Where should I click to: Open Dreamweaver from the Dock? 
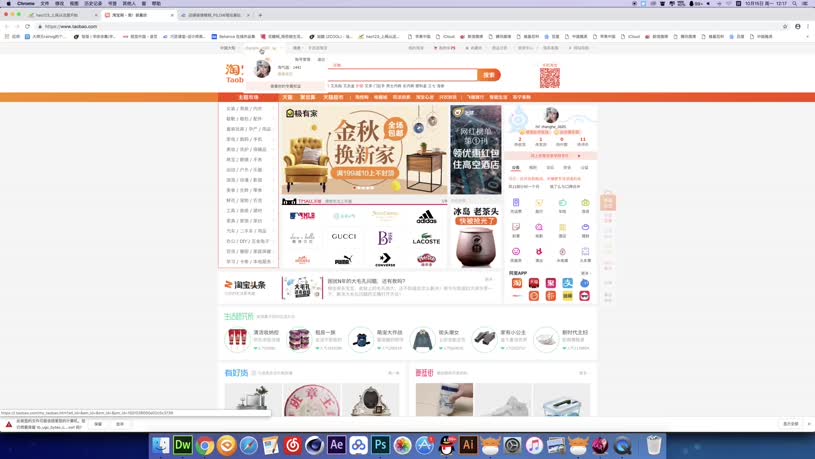182,445
